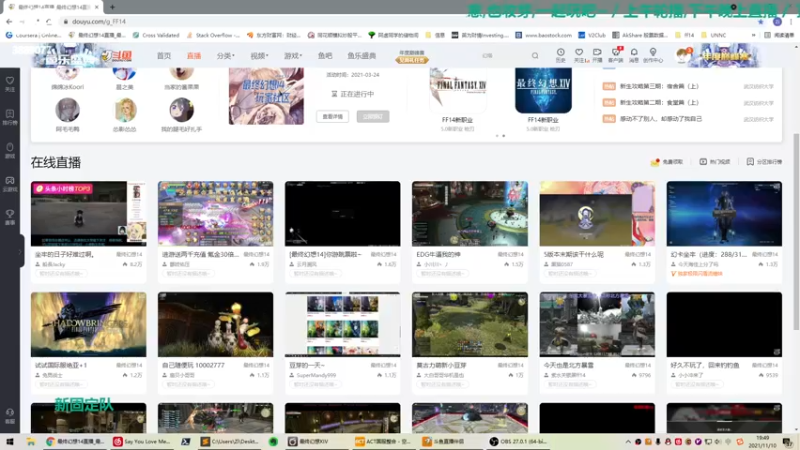Focus the header search input field
800x450 pixels.
click(x=503, y=56)
